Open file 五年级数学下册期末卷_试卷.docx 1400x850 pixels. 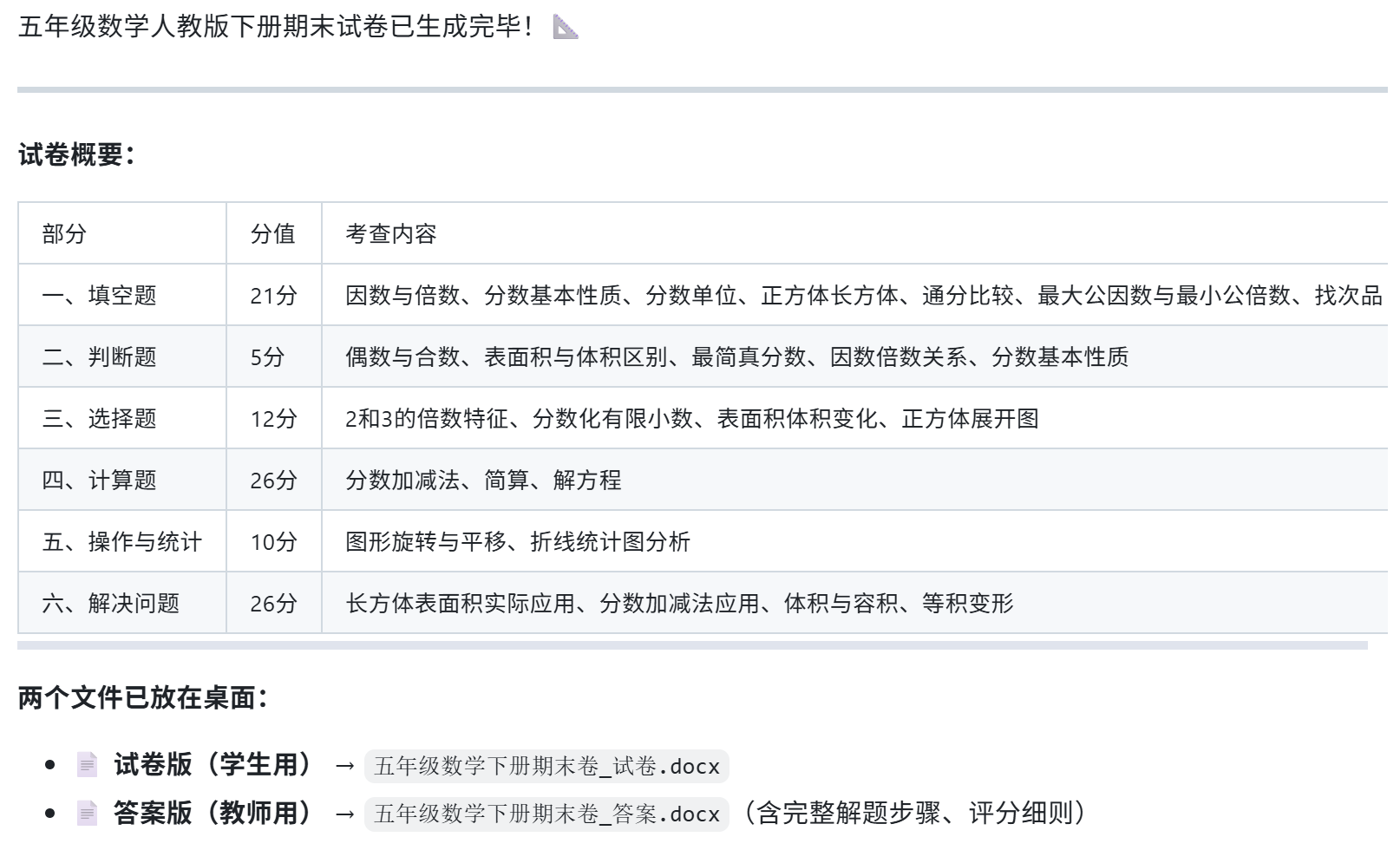(x=546, y=767)
